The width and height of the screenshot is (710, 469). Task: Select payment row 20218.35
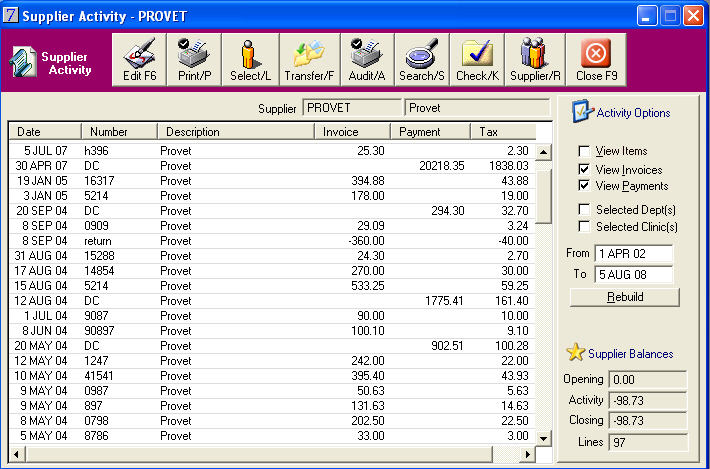(272, 166)
